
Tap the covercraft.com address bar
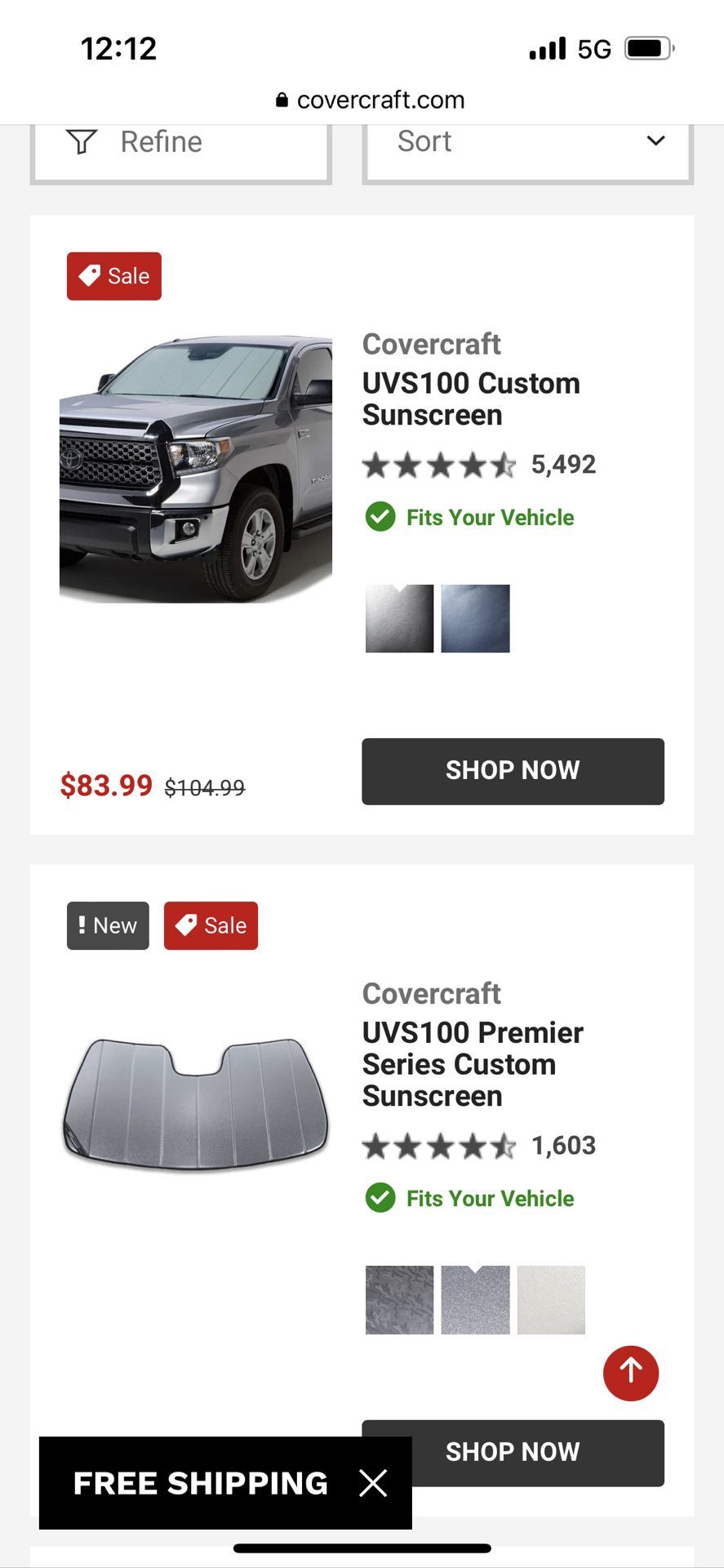click(x=371, y=100)
